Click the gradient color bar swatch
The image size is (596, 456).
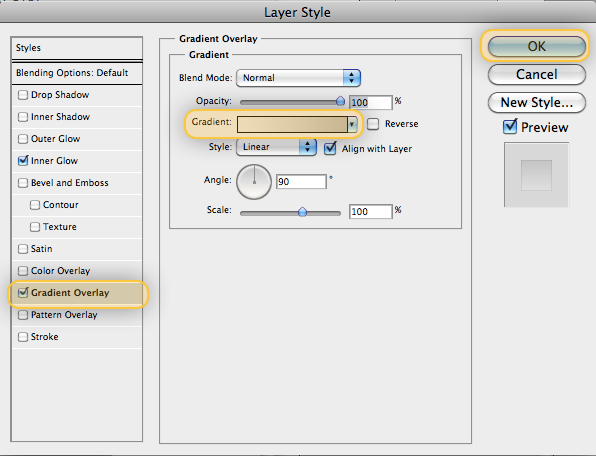tap(292, 124)
